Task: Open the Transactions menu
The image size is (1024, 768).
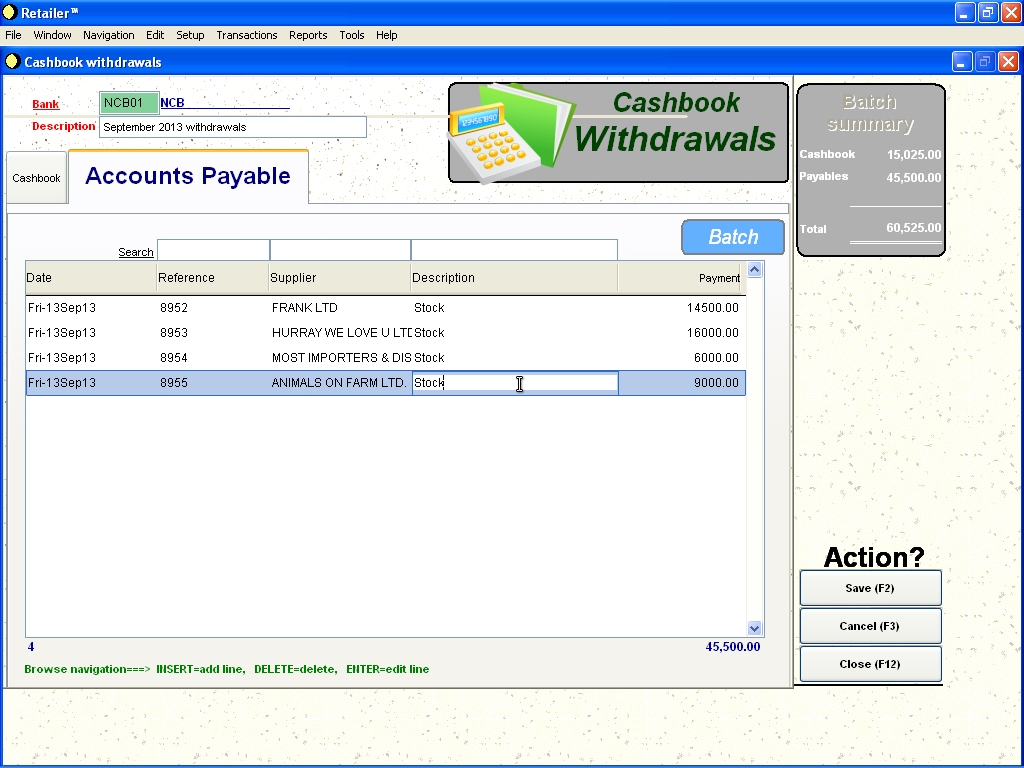Action: (246, 35)
